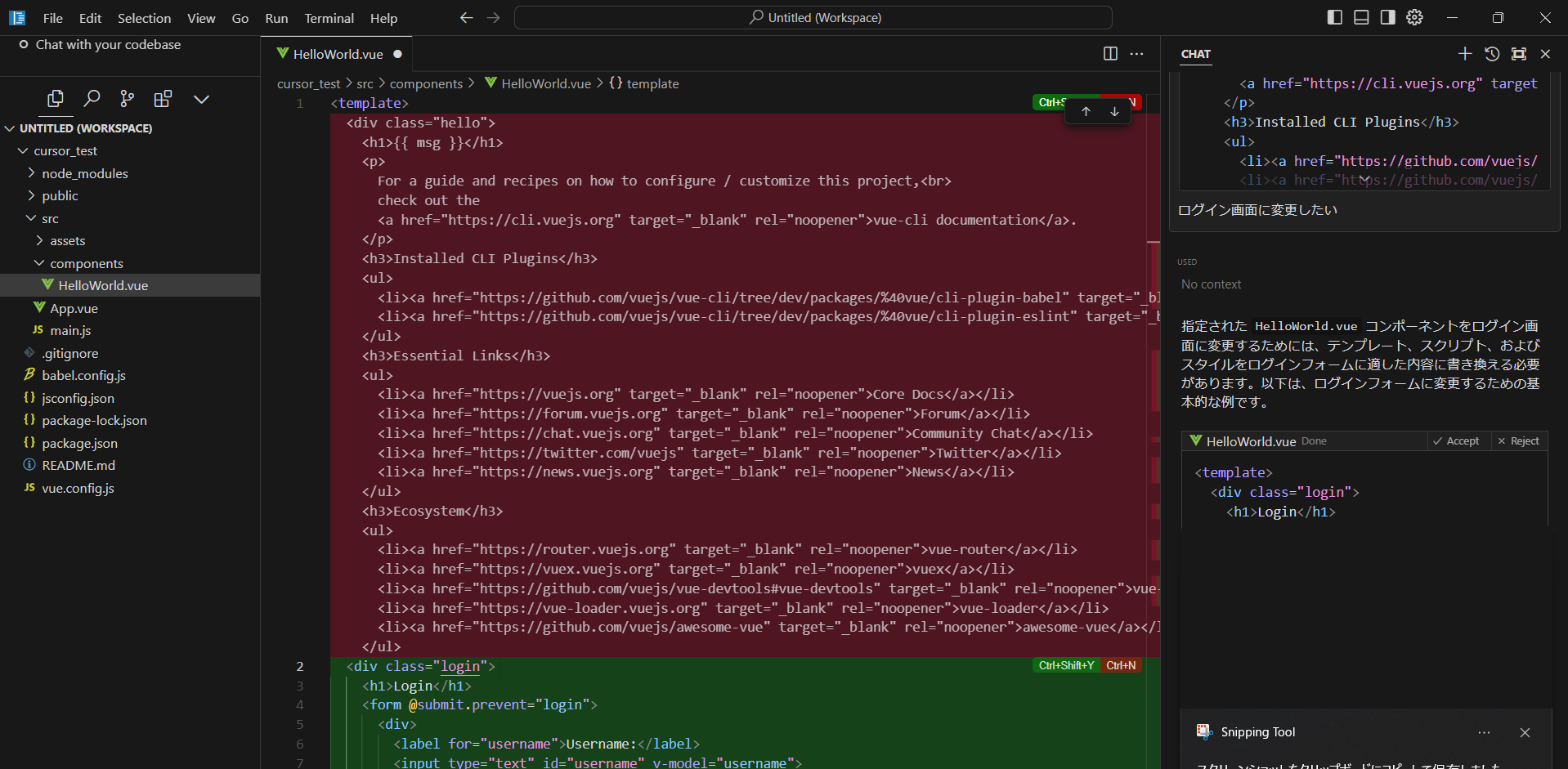The width and height of the screenshot is (1568, 769).
Task: Reject diff block with lower Ctrl+N button
Action: 1121,665
